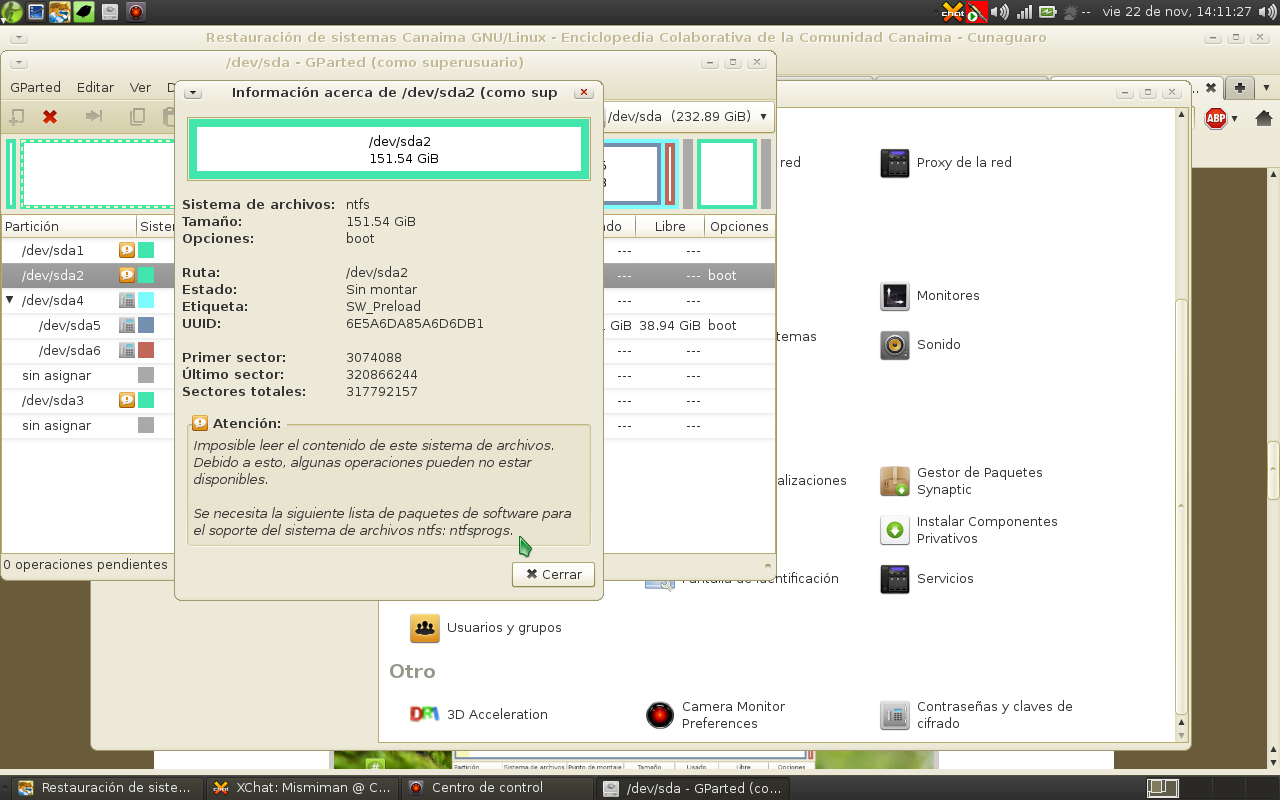Open the weather applet in tray
This screenshot has height=800, width=1280.
1076,12
